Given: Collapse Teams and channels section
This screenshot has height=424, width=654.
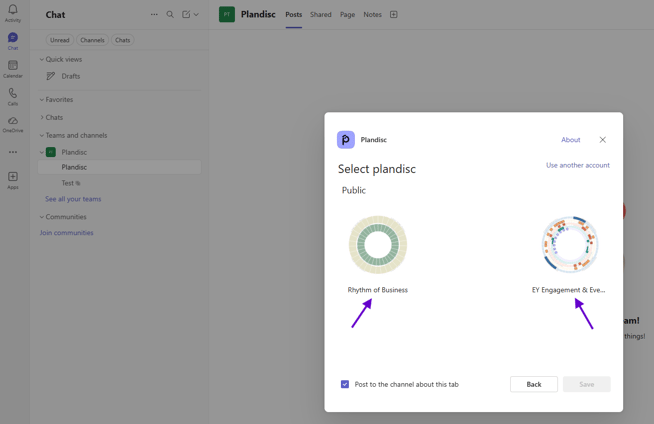Looking at the screenshot, I should coord(42,135).
